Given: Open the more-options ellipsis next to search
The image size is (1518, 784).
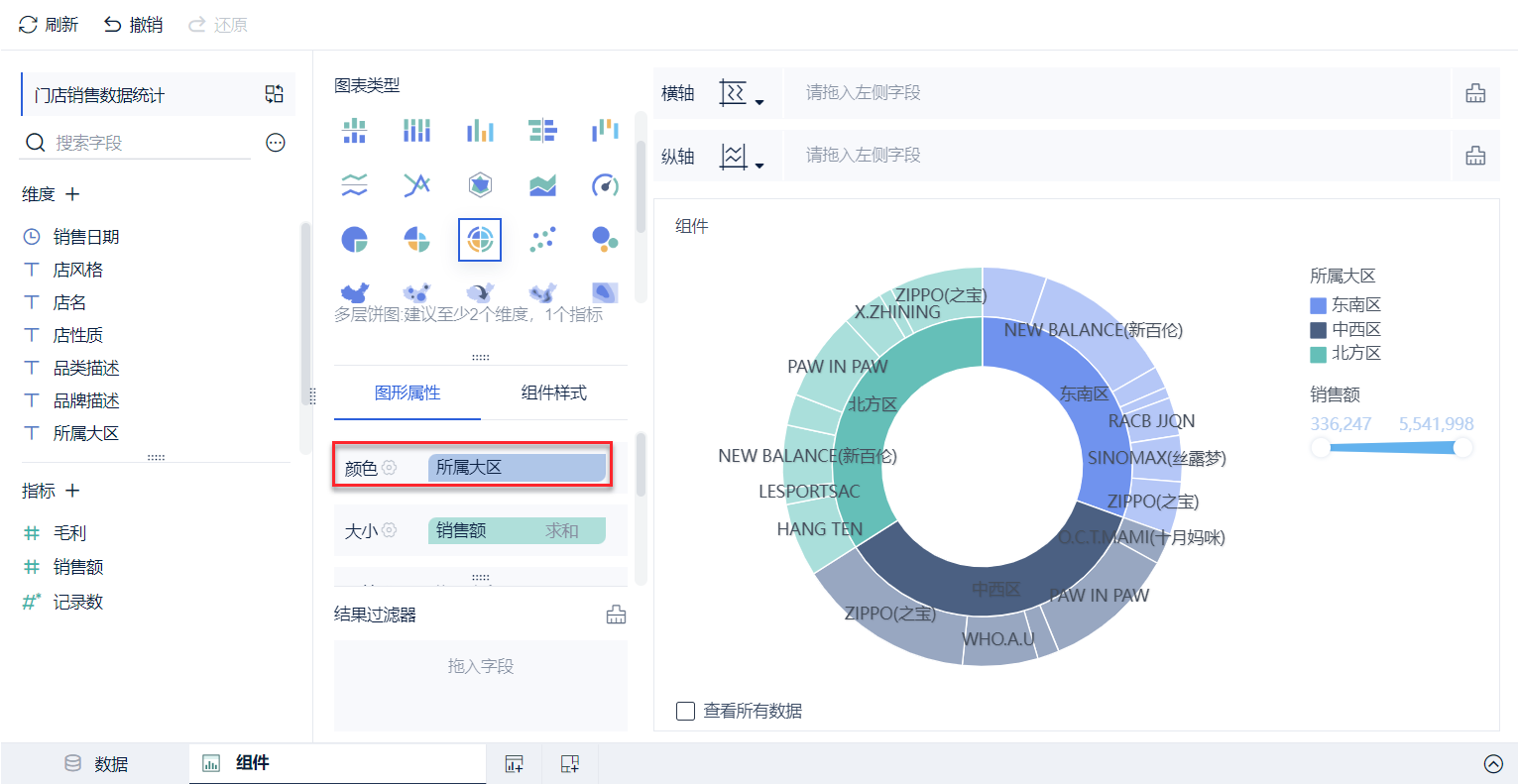Looking at the screenshot, I should click(276, 143).
